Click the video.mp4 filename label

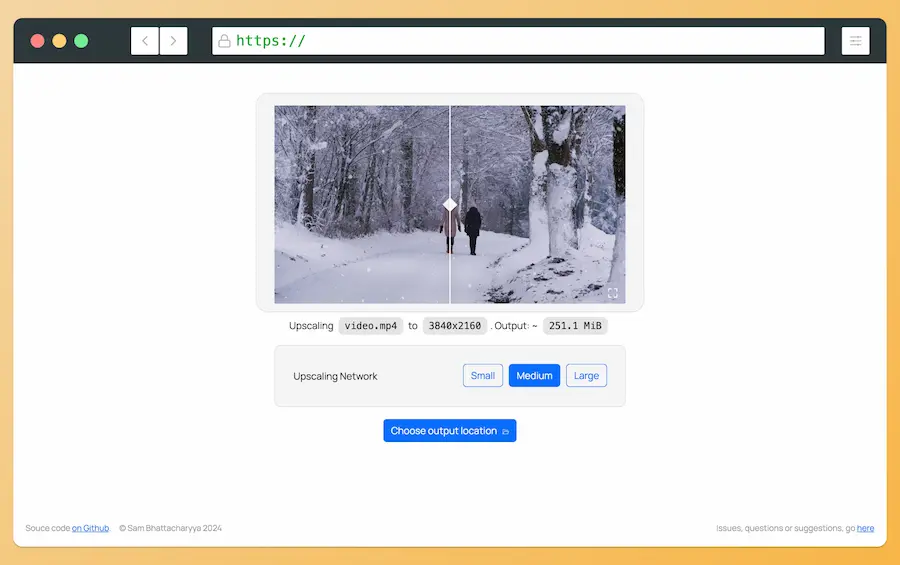pyautogui.click(x=370, y=326)
